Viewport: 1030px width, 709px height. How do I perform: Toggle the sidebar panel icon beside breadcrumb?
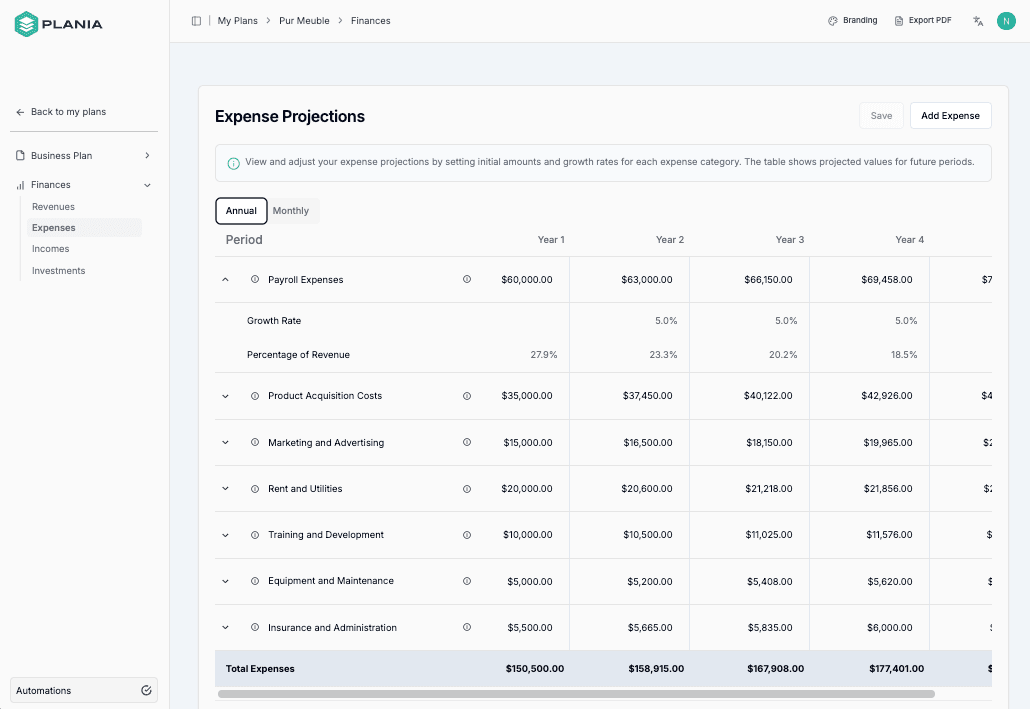pos(196,20)
